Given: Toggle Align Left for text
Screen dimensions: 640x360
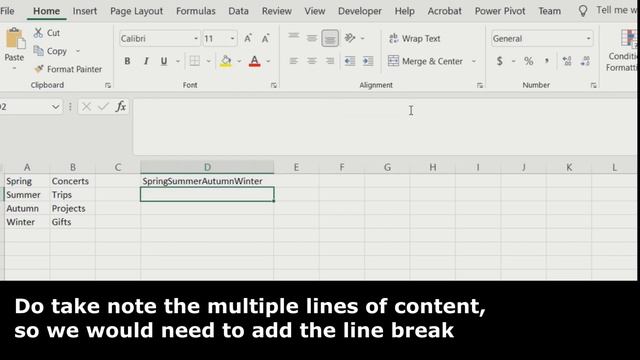Looking at the screenshot, I should 293,61.
